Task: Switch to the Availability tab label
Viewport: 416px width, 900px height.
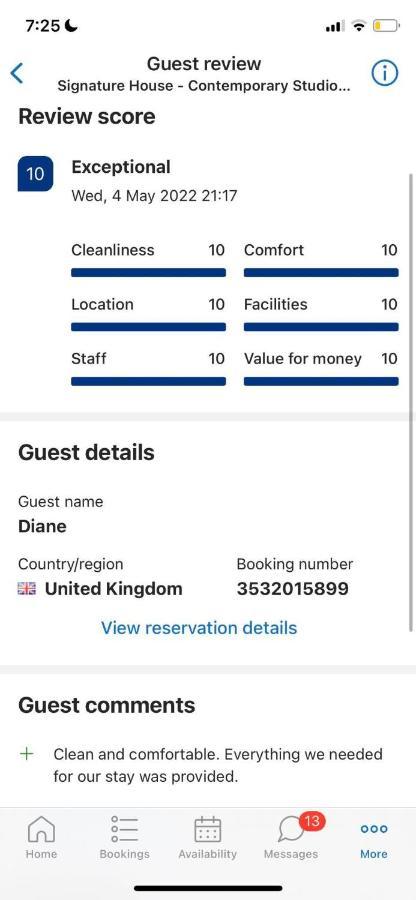Action: coord(208,854)
